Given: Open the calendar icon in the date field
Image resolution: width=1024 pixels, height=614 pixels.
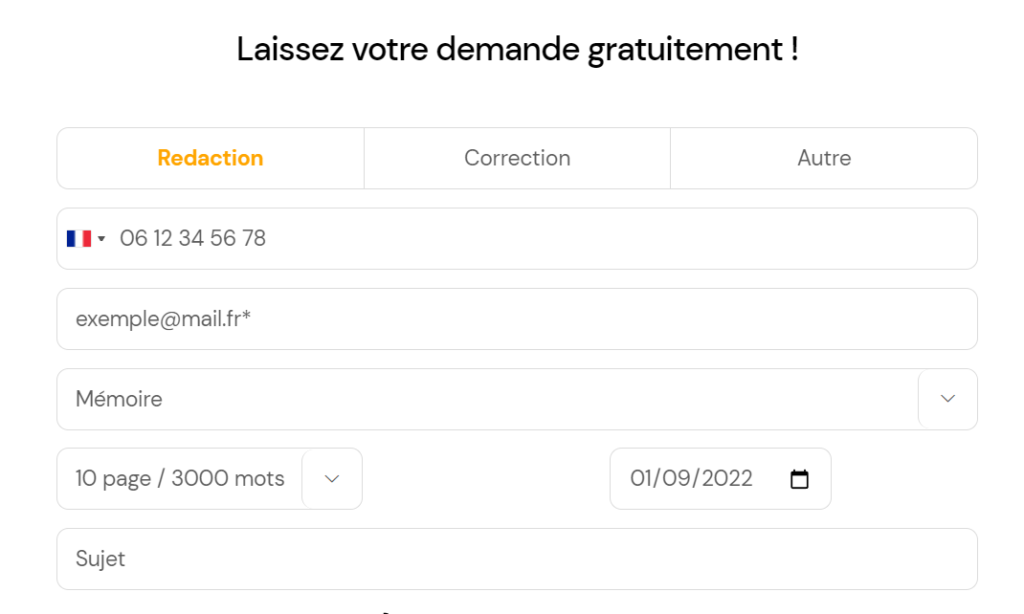Looking at the screenshot, I should coord(799,479).
